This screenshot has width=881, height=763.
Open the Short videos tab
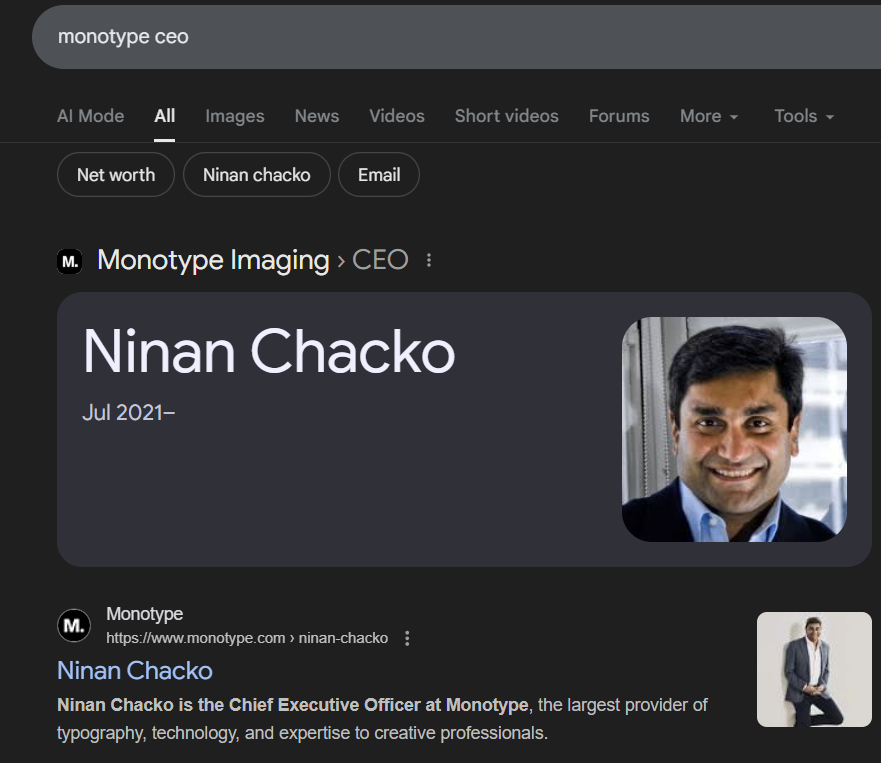pyautogui.click(x=507, y=116)
